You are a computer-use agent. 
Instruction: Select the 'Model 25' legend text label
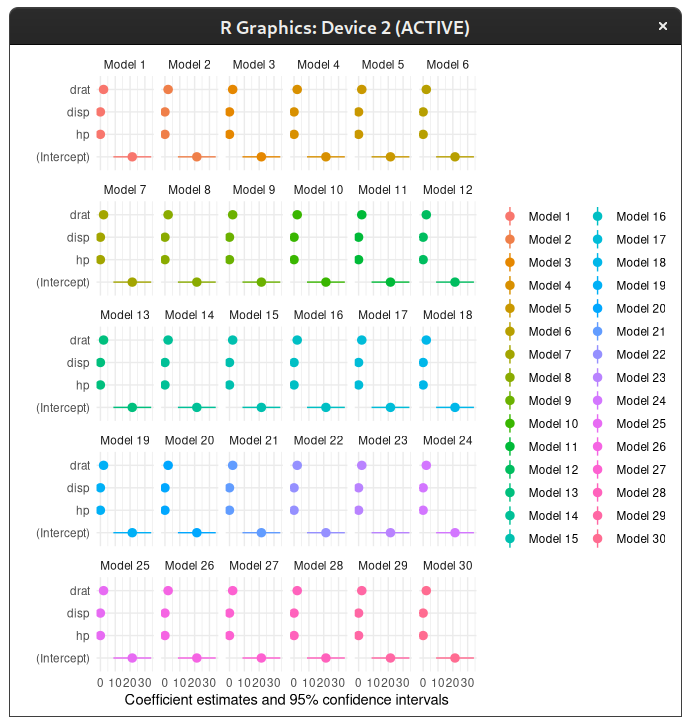tap(641, 424)
